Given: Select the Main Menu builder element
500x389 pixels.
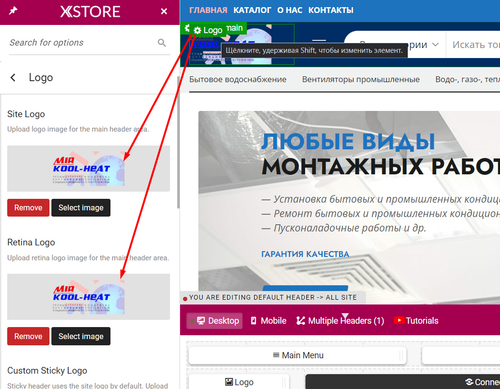Looking at the screenshot, I should [x=298, y=355].
